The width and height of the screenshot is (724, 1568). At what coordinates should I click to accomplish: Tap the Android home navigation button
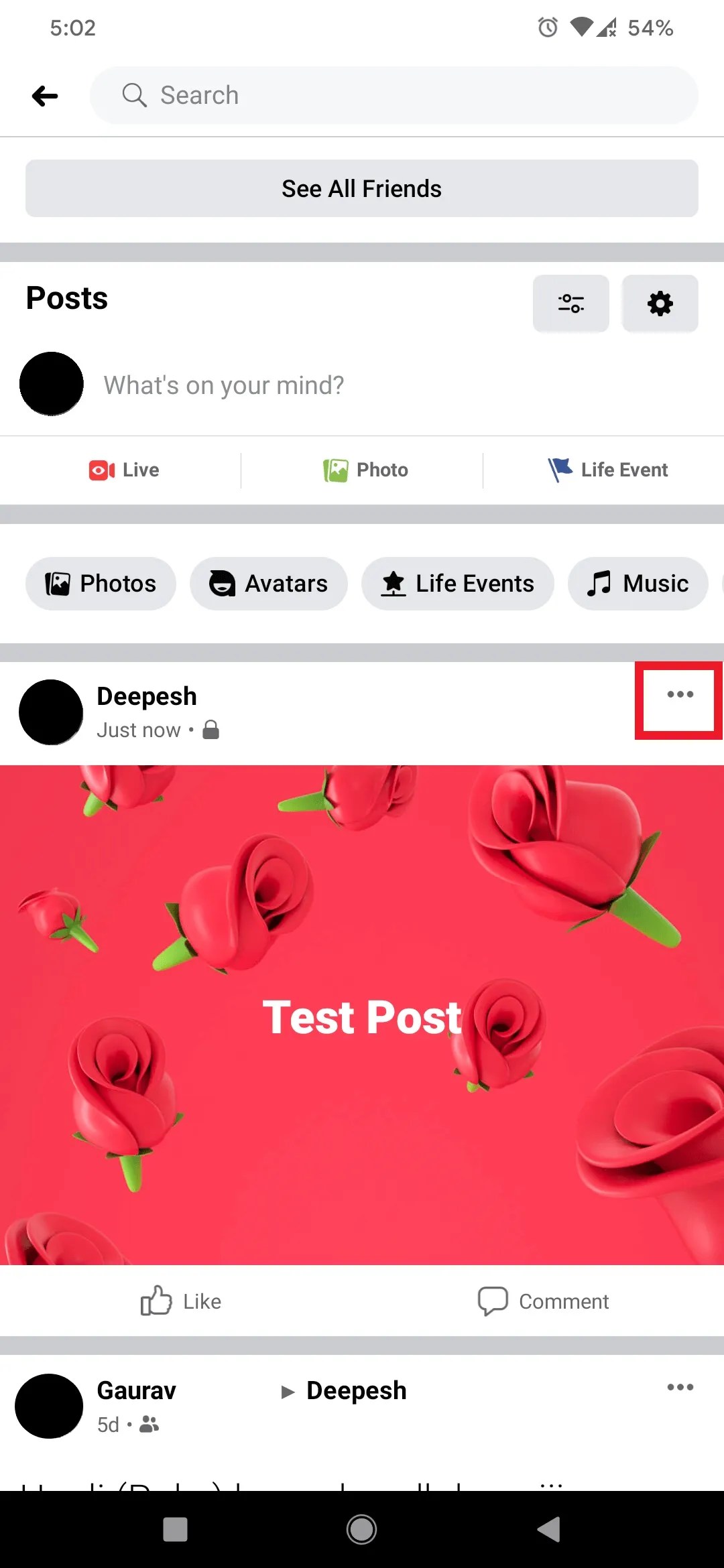pos(362,1530)
